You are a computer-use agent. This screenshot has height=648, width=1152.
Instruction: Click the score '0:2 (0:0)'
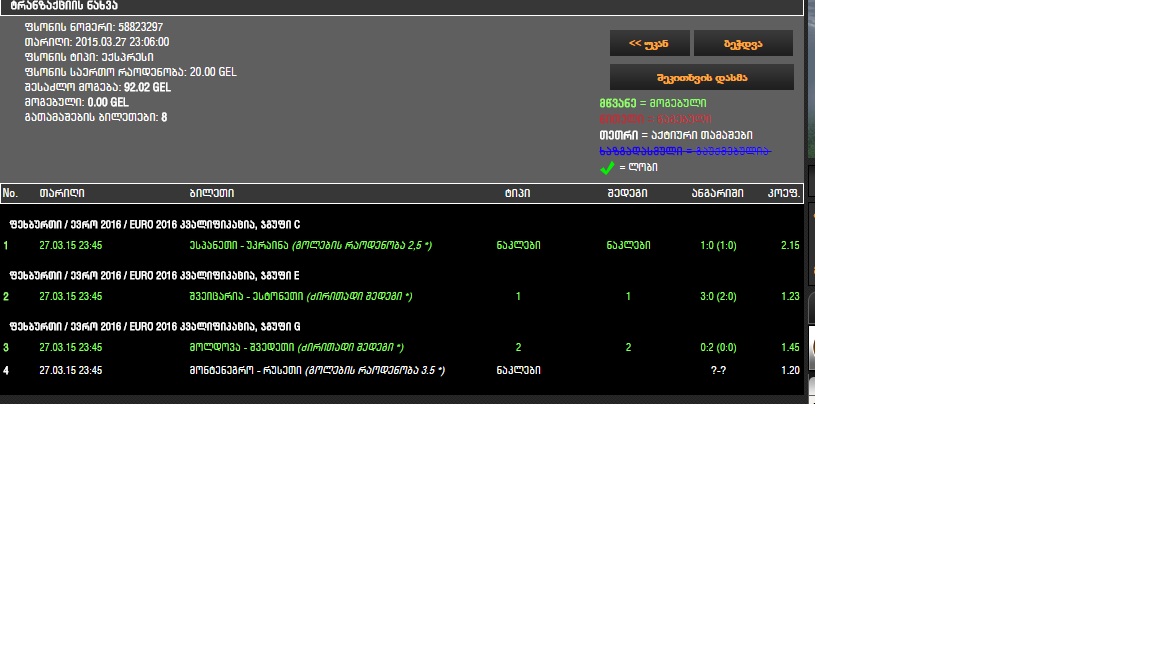click(718, 348)
